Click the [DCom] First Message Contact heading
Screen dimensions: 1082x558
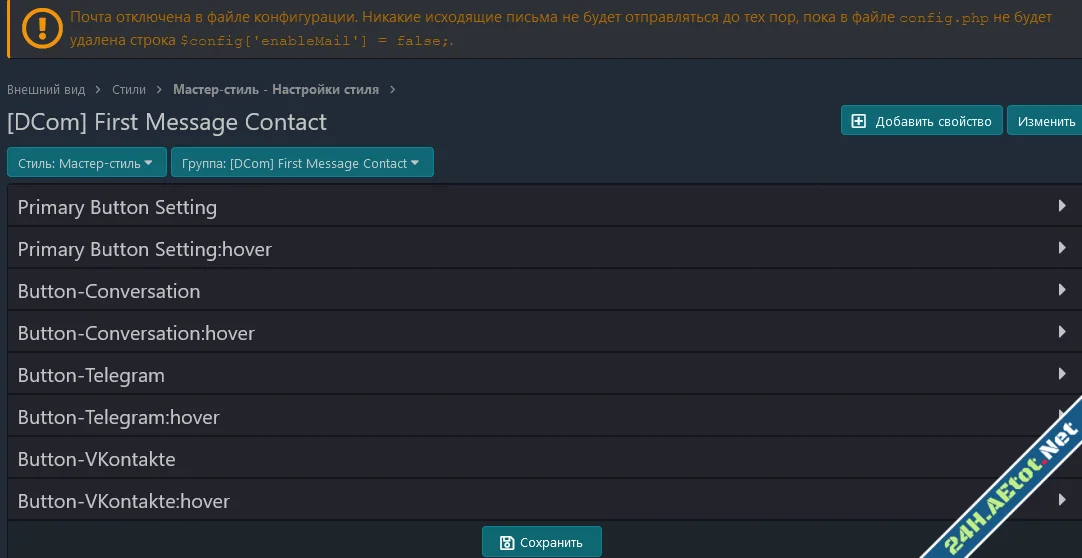click(x=167, y=122)
